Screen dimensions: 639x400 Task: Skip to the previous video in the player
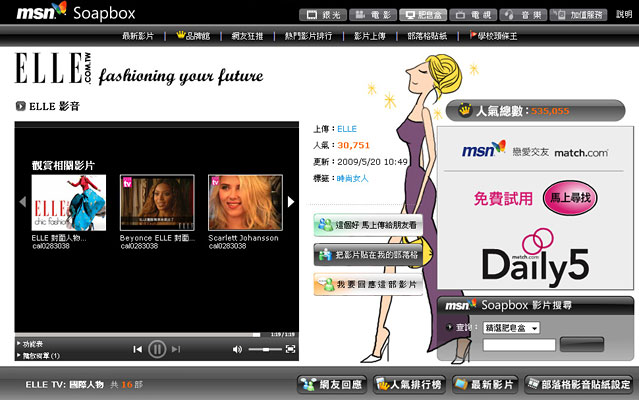point(138,349)
